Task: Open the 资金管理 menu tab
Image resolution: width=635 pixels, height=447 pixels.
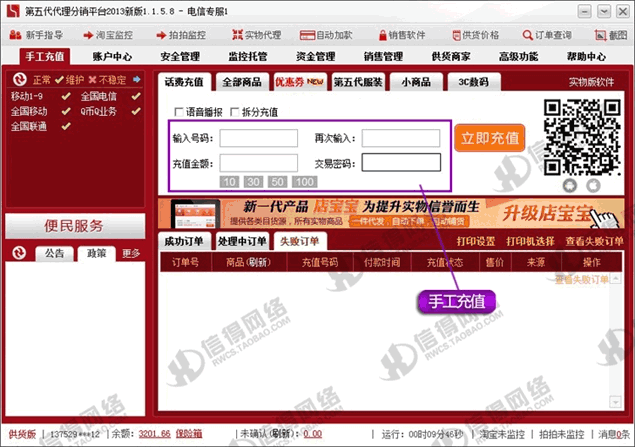Action: (x=314, y=57)
